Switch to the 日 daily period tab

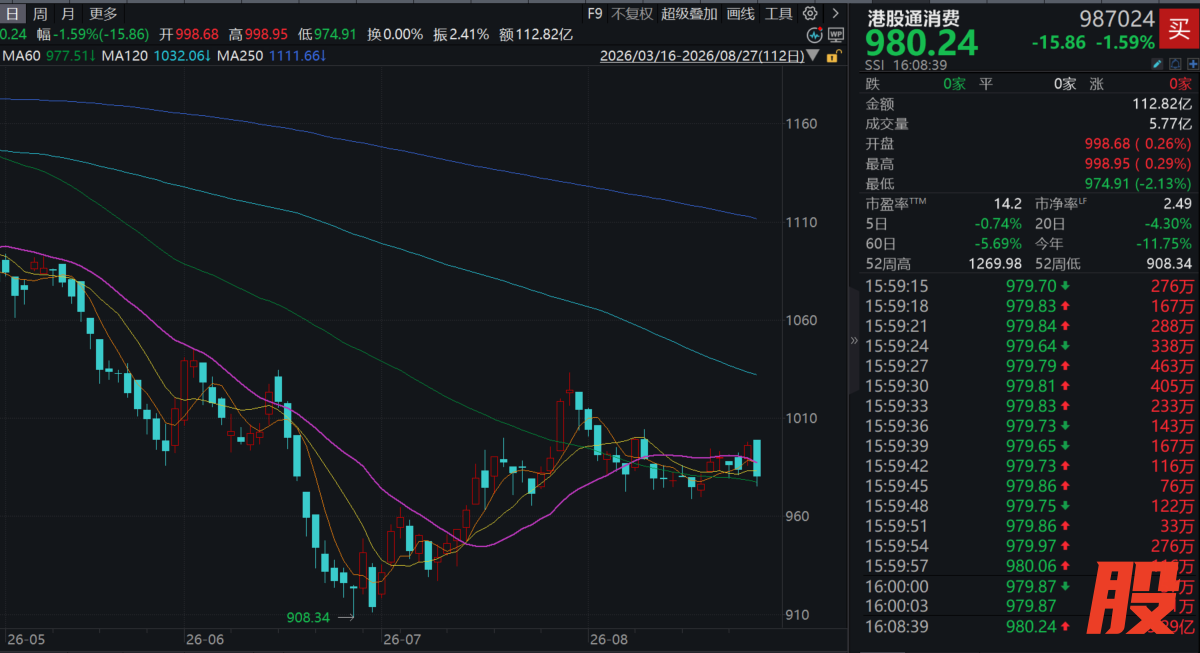tap(13, 14)
